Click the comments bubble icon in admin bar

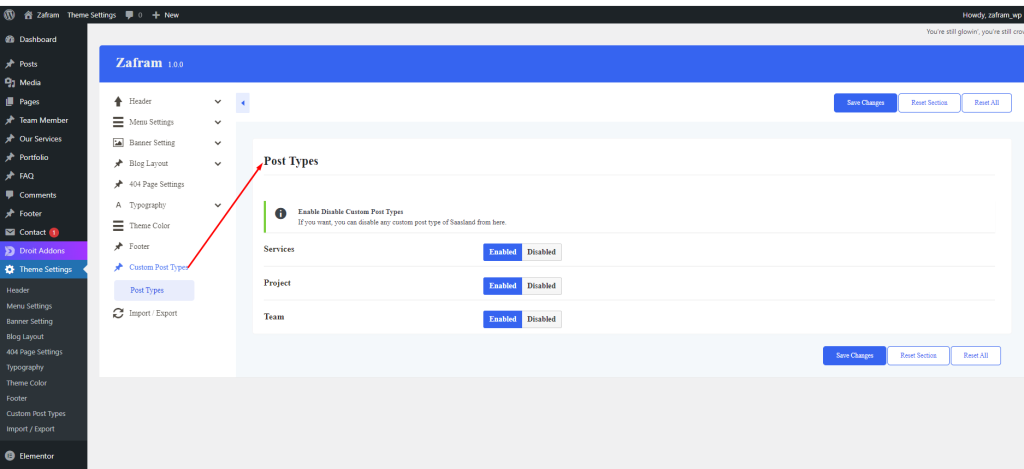(x=130, y=15)
